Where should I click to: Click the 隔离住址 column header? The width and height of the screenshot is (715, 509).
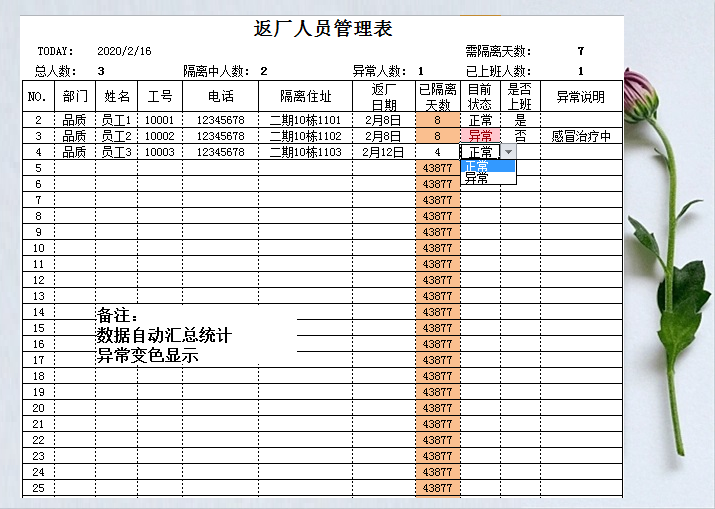(x=305, y=97)
